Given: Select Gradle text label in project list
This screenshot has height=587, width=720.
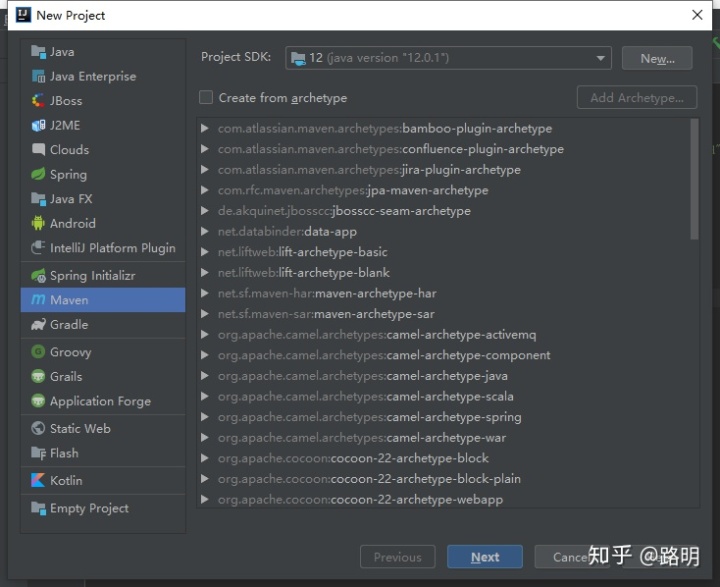Looking at the screenshot, I should click(69, 325).
